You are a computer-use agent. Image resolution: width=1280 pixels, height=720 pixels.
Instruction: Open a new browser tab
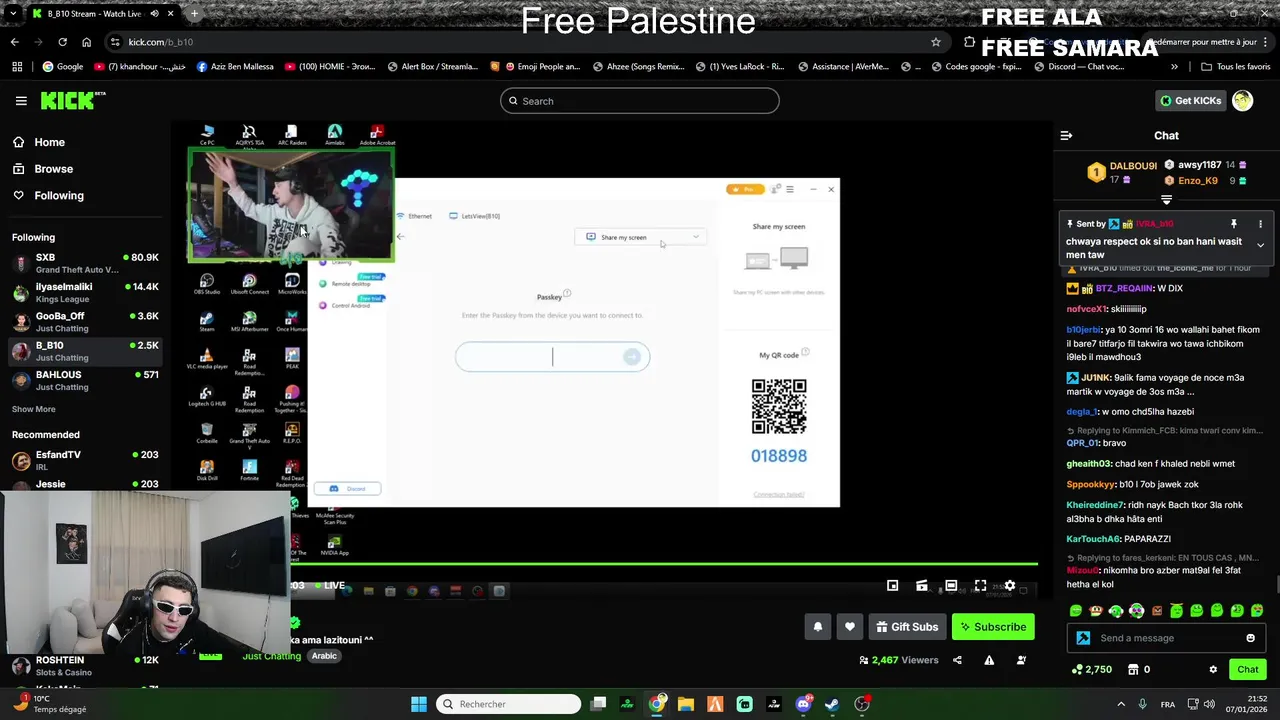point(194,14)
